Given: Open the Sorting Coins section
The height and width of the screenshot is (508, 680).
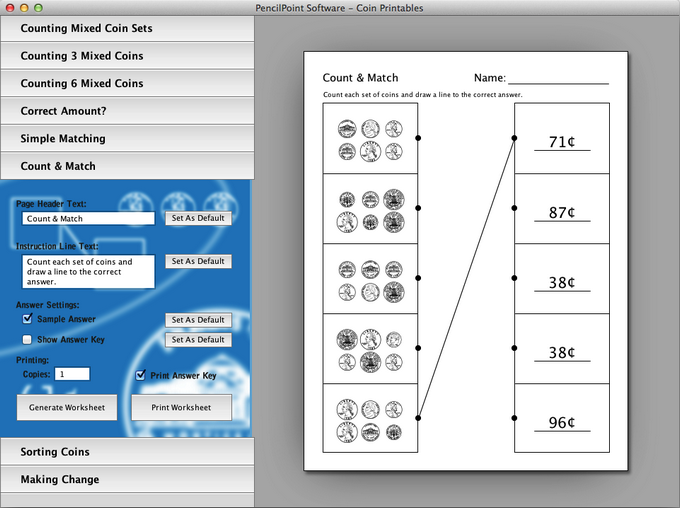Looking at the screenshot, I should click(128, 452).
